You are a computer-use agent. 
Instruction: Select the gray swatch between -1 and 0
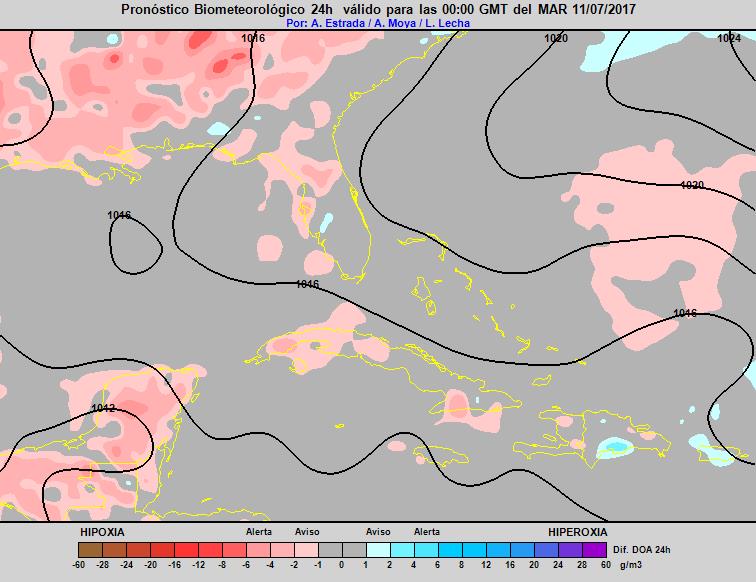tap(330, 550)
